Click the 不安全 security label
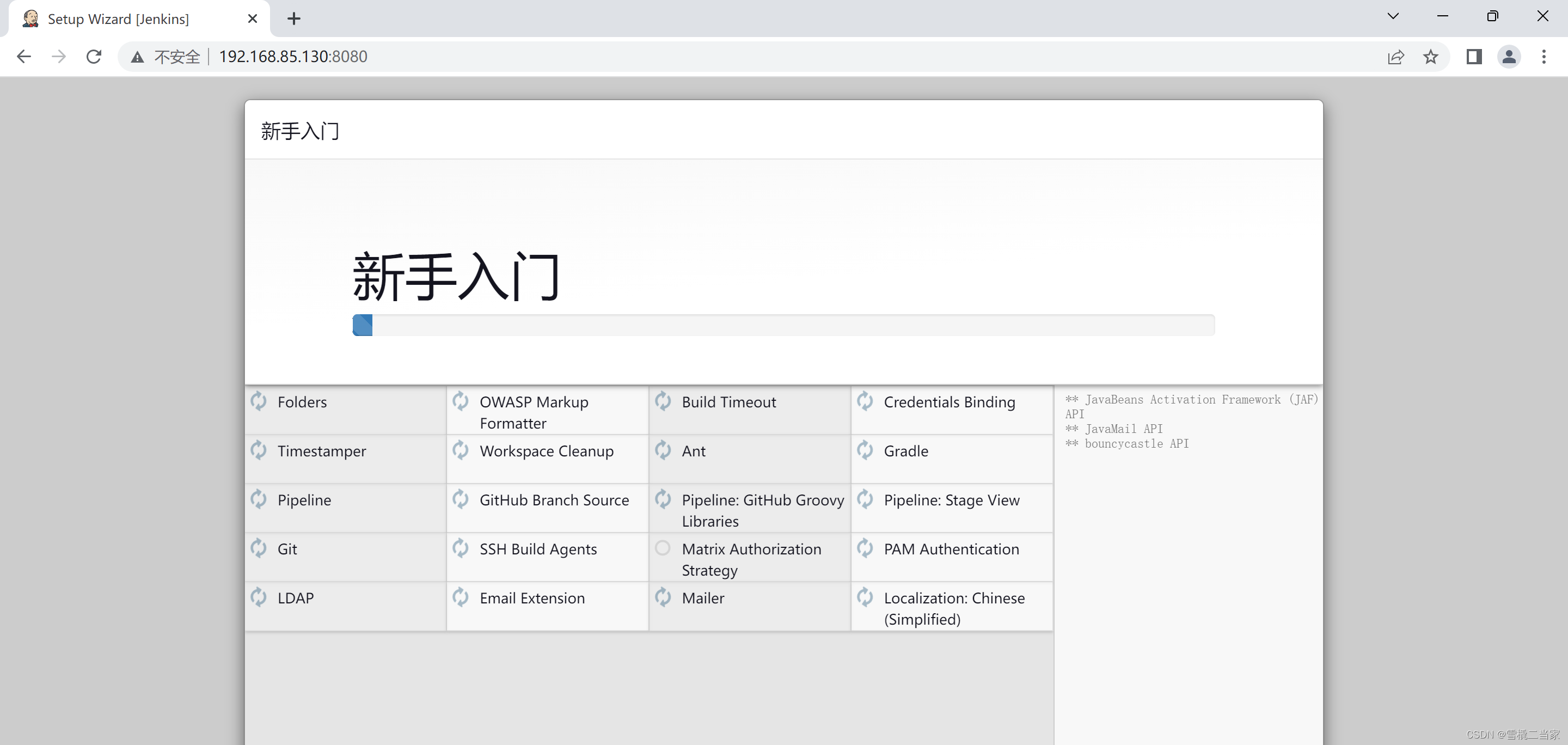Viewport: 1568px width, 745px height. (x=176, y=57)
